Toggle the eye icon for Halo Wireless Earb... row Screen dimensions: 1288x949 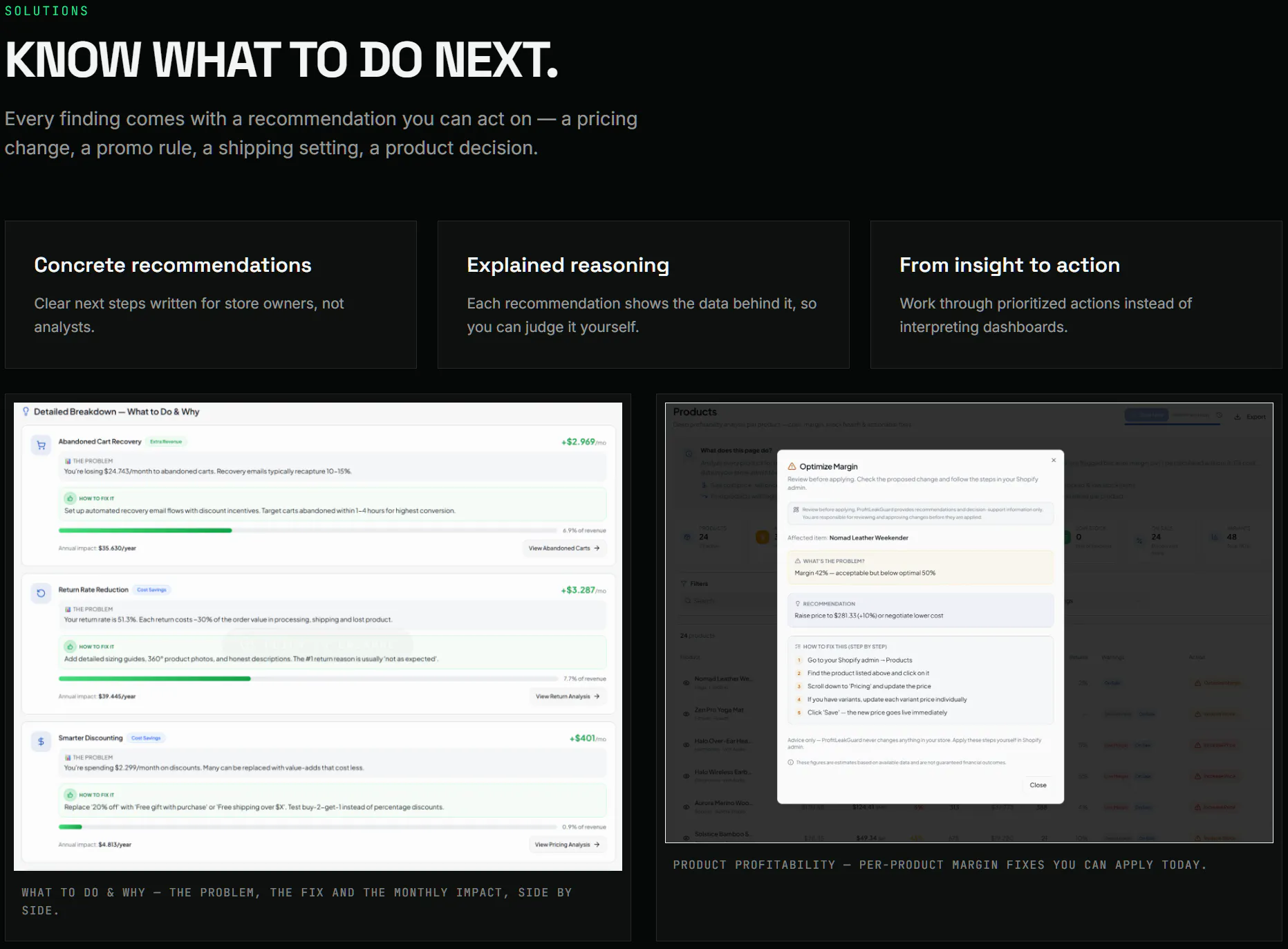point(686,776)
